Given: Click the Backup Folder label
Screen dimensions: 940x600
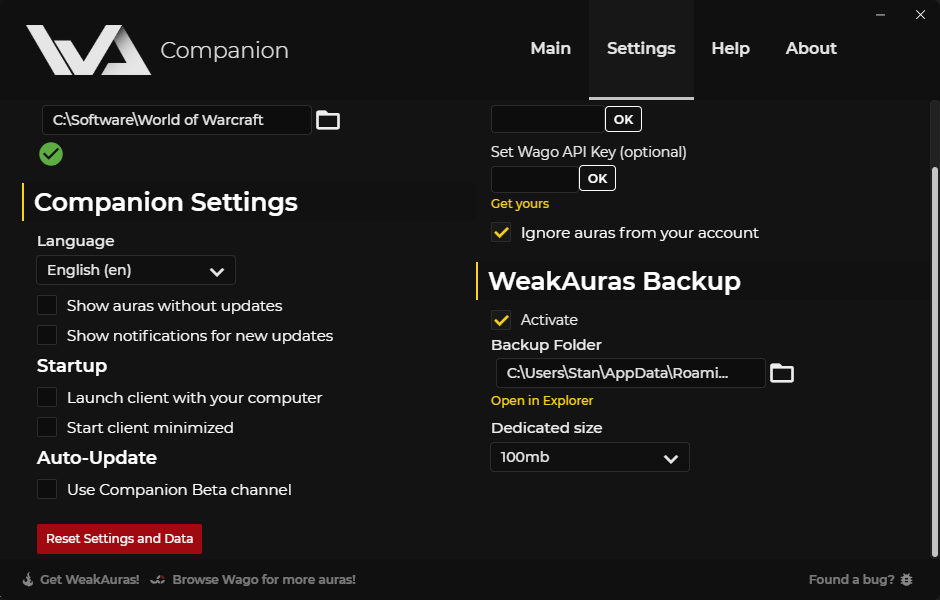Looking at the screenshot, I should [546, 345].
